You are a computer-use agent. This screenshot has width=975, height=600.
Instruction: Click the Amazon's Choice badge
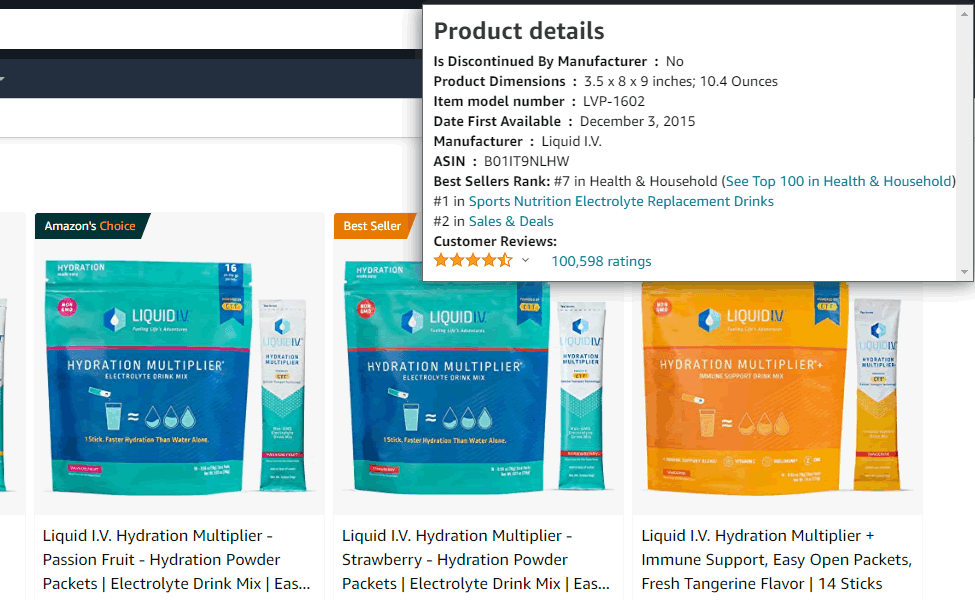coord(91,226)
